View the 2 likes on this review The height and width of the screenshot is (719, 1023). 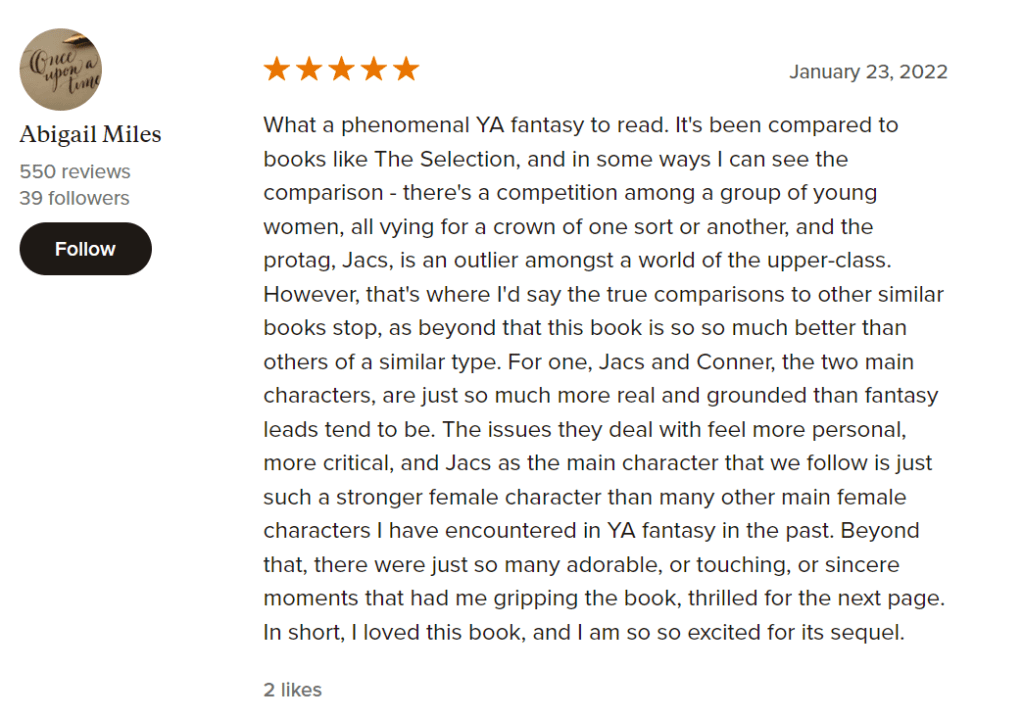(293, 689)
